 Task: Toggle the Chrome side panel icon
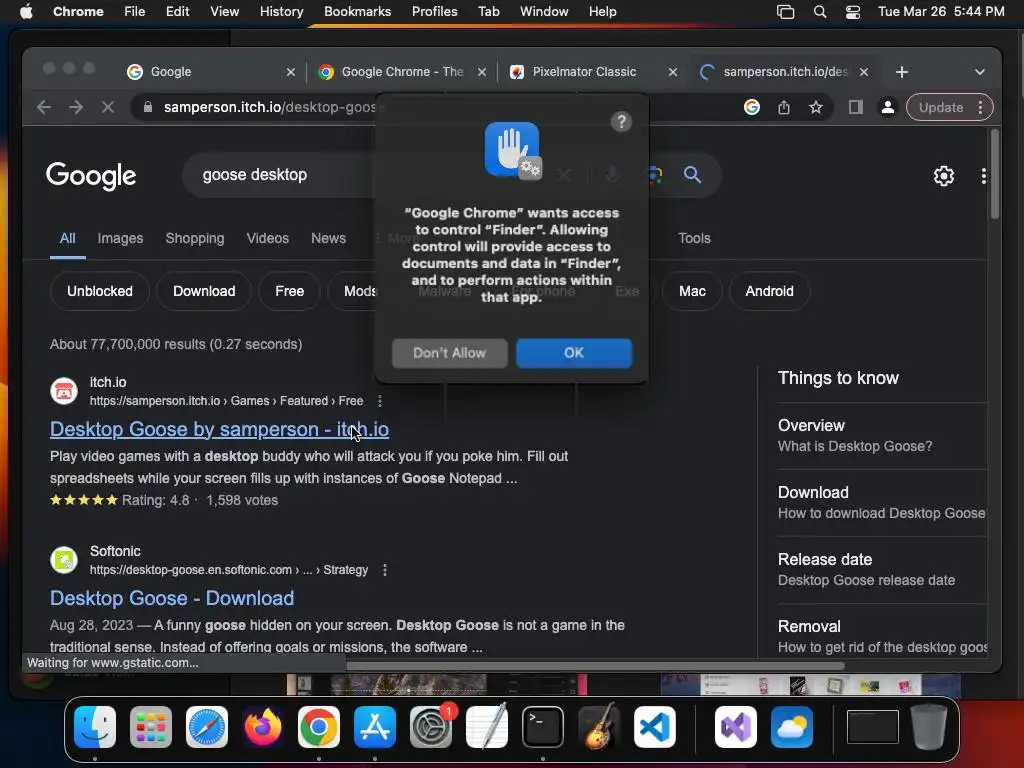[x=856, y=107]
